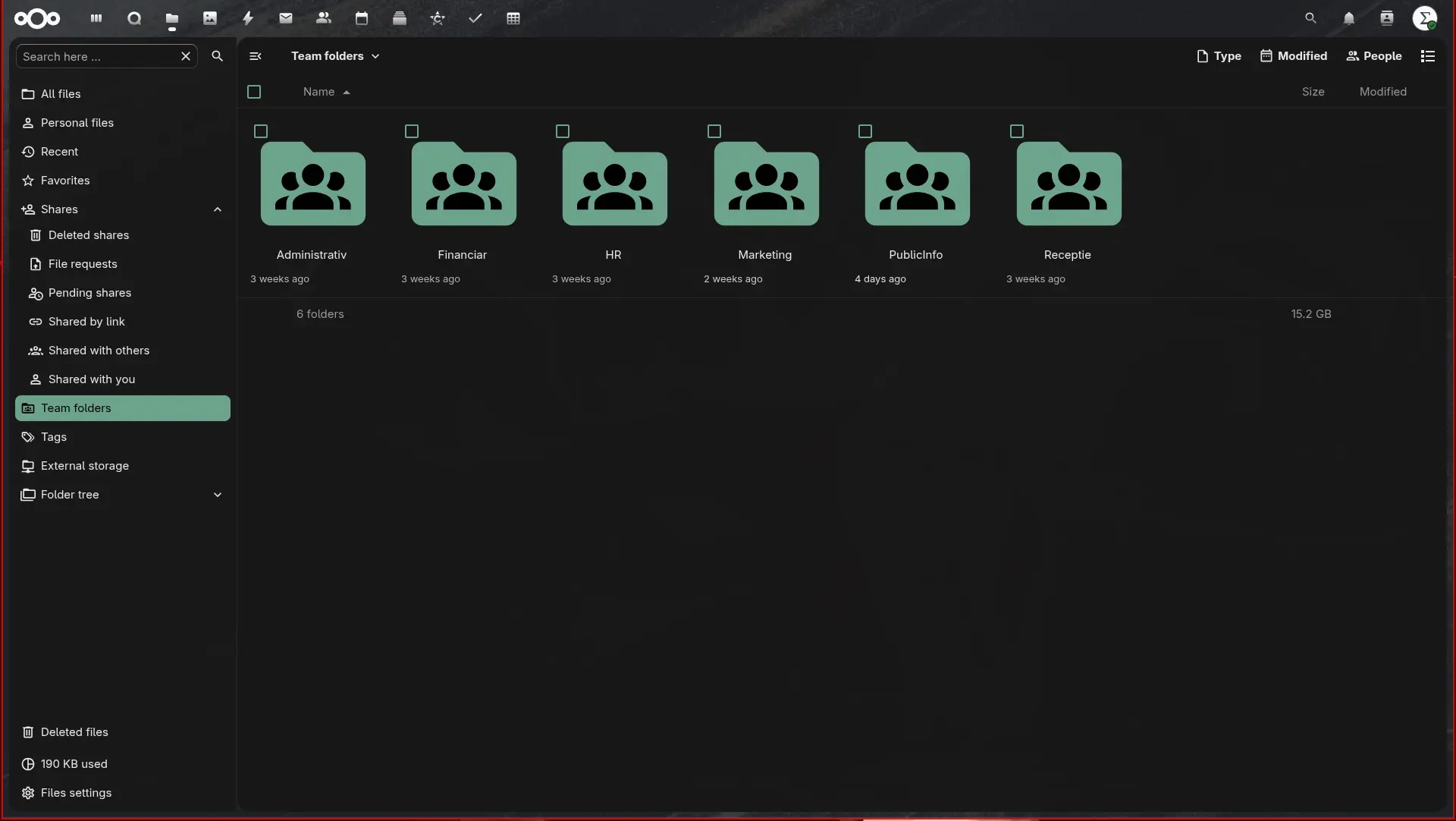Select the Receptie folder checkbox
Viewport: 1456px width, 821px height.
[x=1017, y=131]
